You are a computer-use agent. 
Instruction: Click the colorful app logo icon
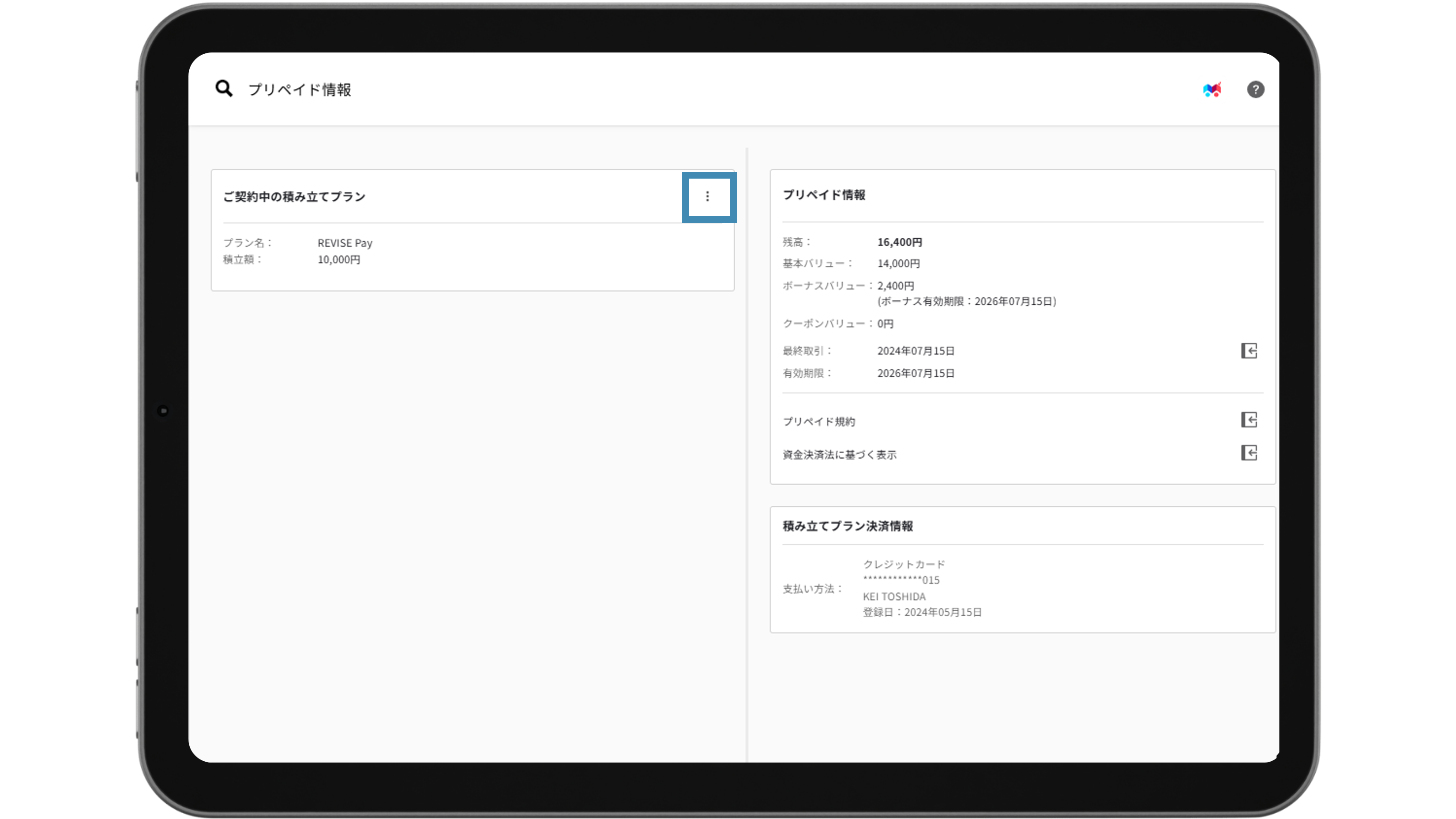point(1212,90)
